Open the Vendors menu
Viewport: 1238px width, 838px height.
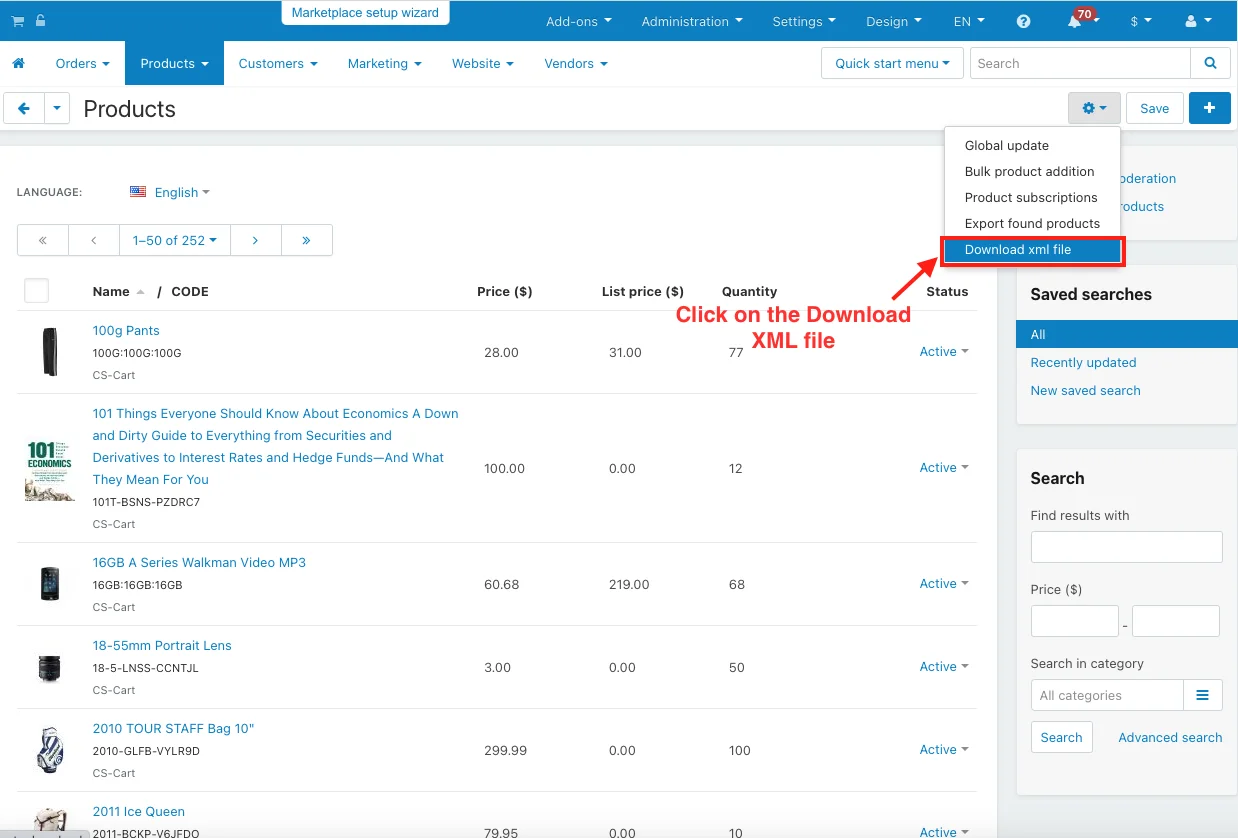tap(576, 63)
